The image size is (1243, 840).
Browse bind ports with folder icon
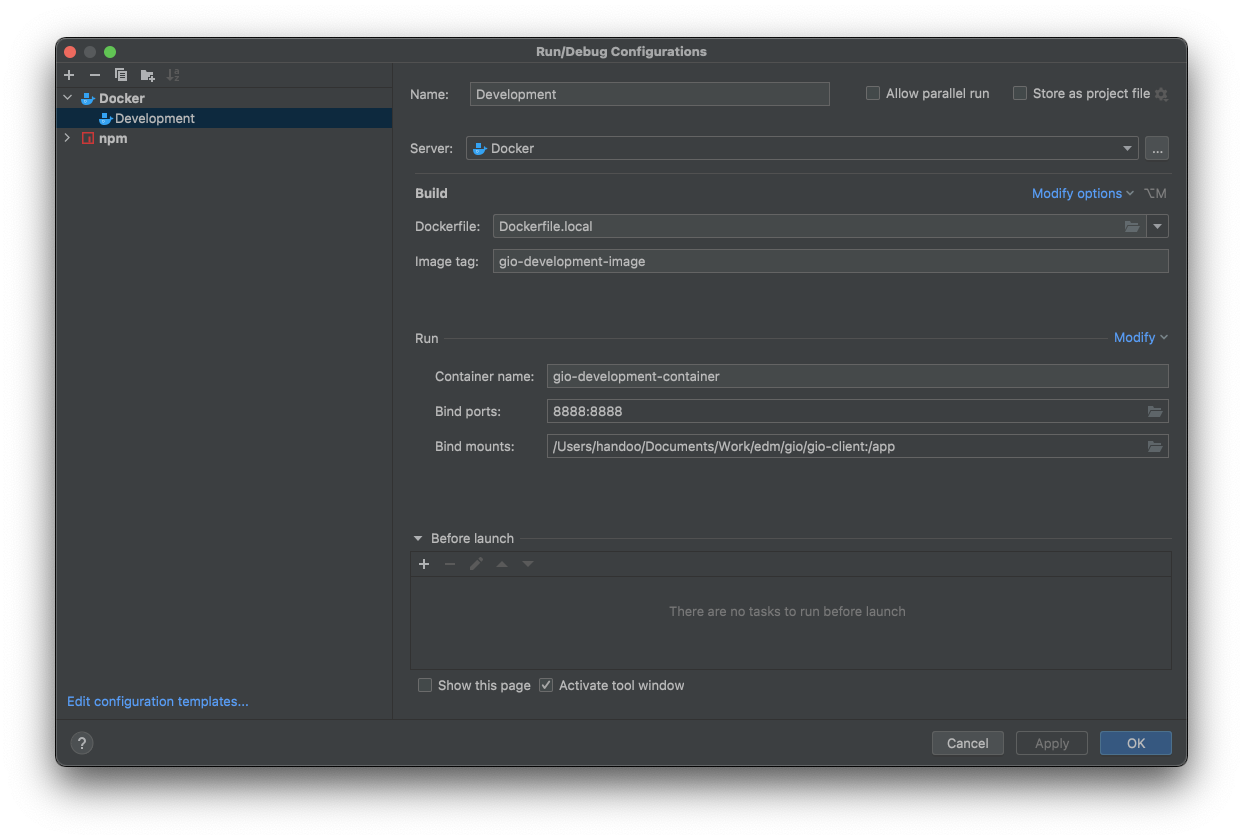(1155, 411)
